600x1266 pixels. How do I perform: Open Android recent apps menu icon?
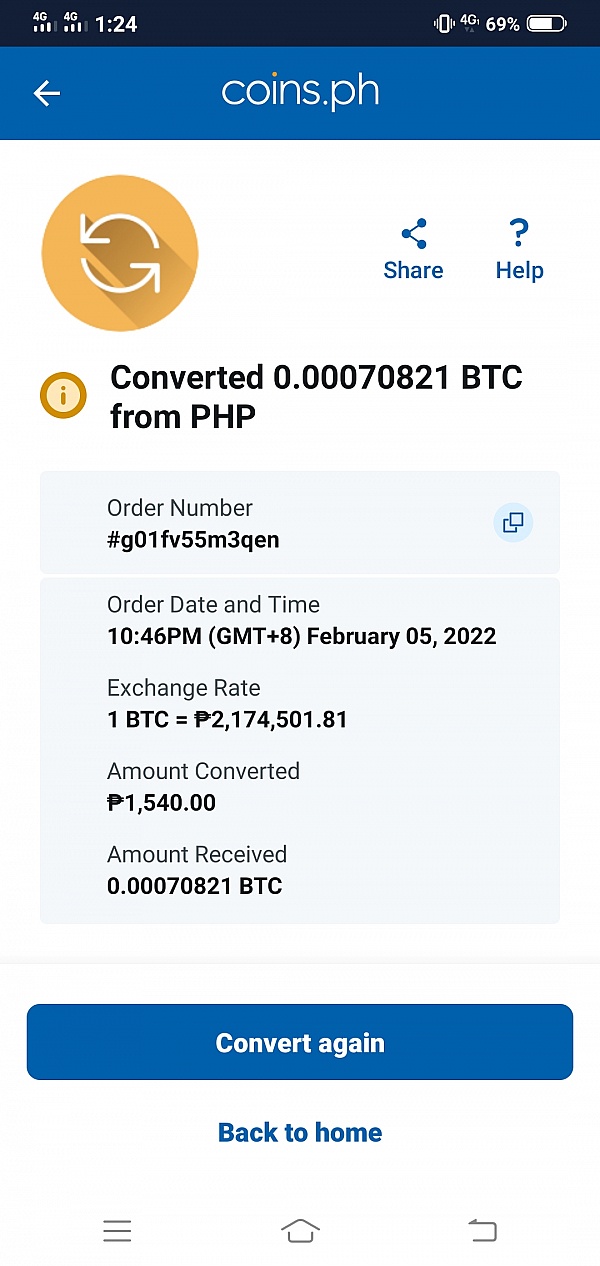click(x=117, y=1231)
